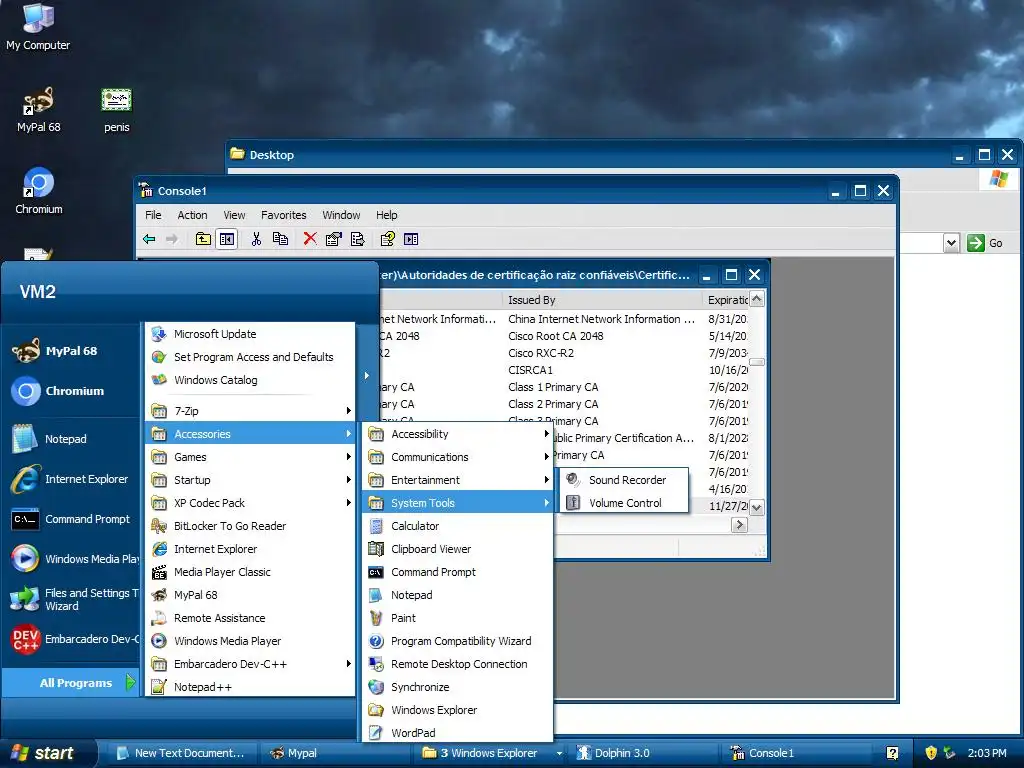The width and height of the screenshot is (1024, 768).
Task: Launch BitLocker To Go Reader
Action: 251,526
